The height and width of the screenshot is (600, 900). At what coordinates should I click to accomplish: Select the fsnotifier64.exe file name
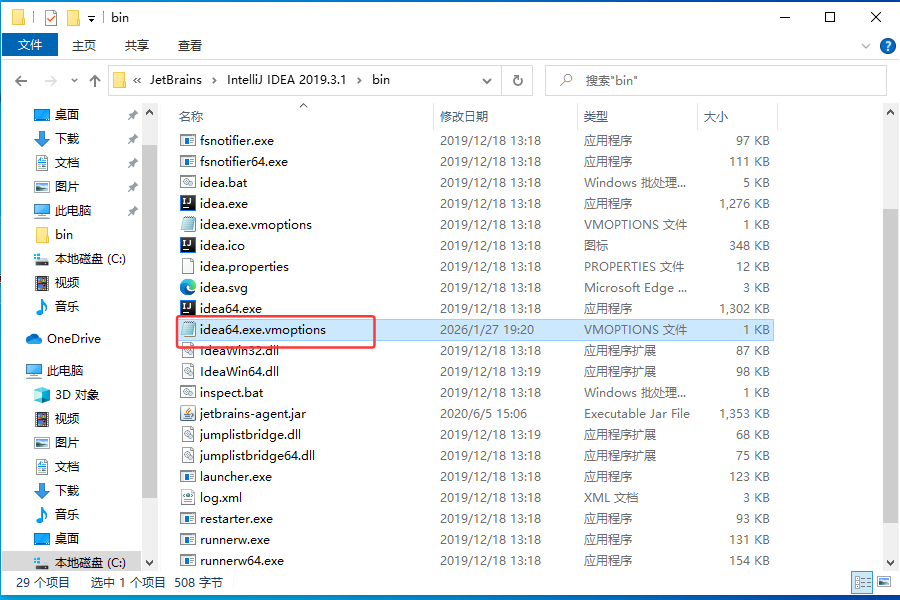click(x=243, y=162)
